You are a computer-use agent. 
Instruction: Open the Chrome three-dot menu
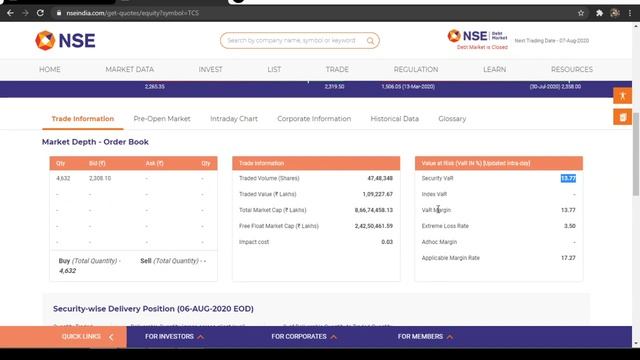[x=630, y=13]
